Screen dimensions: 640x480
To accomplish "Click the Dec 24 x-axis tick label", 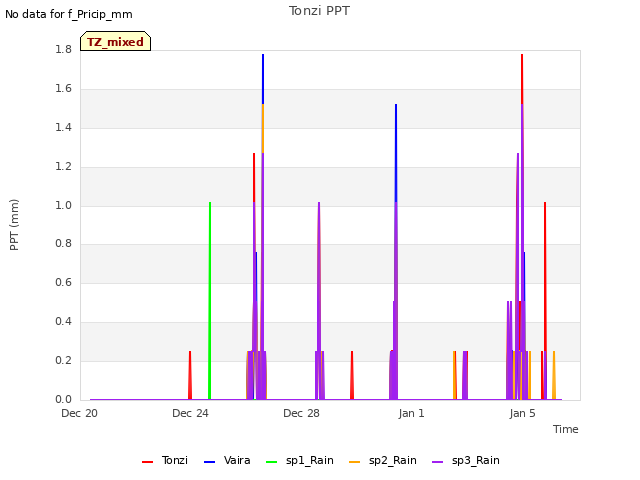I will (190, 413).
